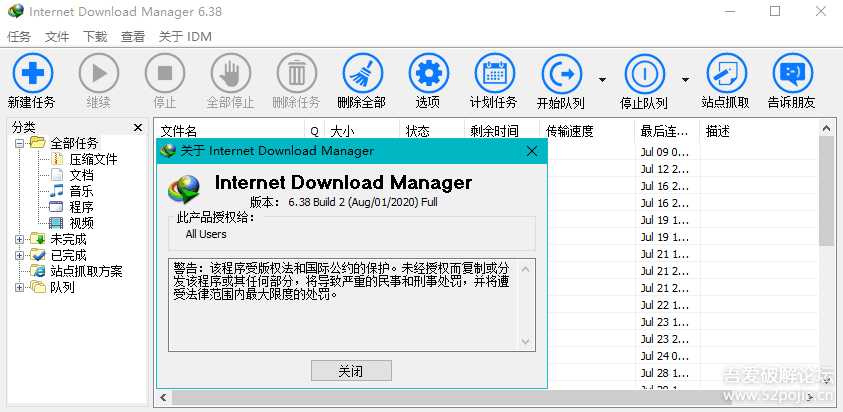Sort by 最后连… column header
The height and width of the screenshot is (412, 843).
point(667,131)
